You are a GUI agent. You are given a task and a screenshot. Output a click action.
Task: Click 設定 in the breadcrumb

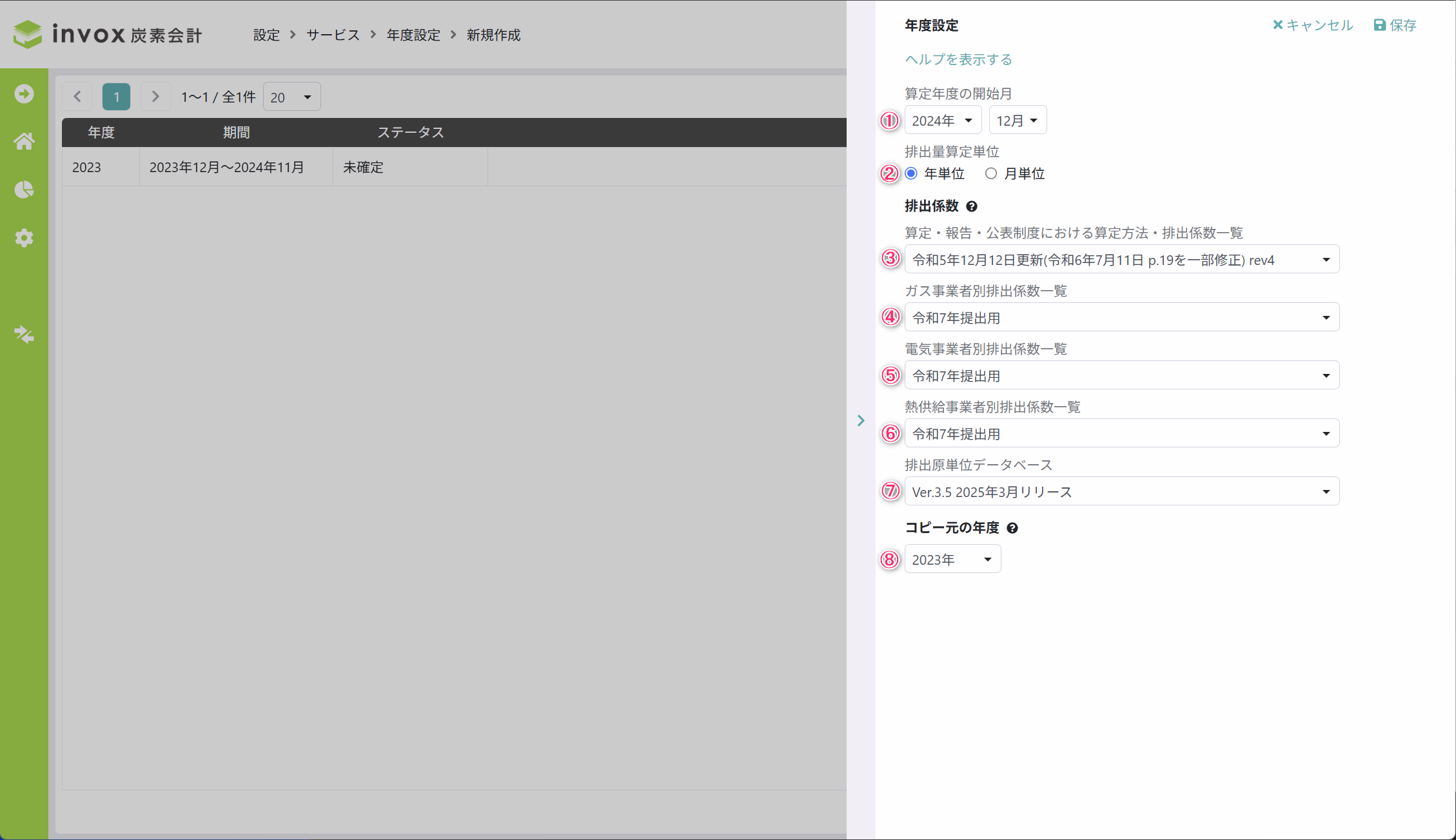[x=266, y=35]
